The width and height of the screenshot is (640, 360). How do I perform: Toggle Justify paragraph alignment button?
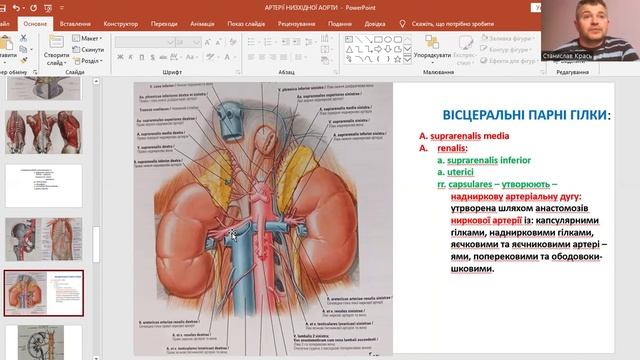(x=283, y=57)
